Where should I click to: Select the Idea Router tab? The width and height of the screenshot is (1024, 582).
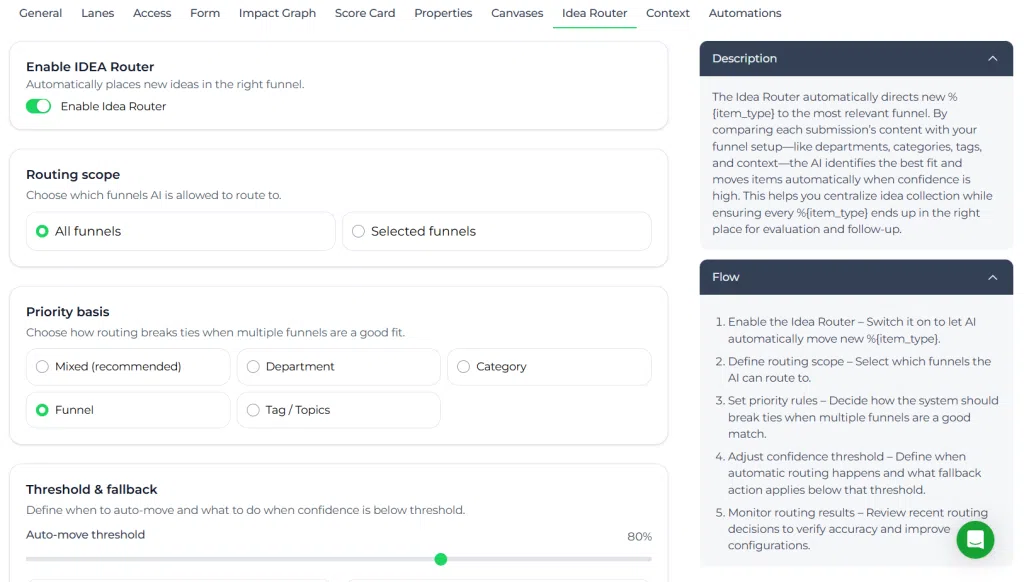pos(594,13)
